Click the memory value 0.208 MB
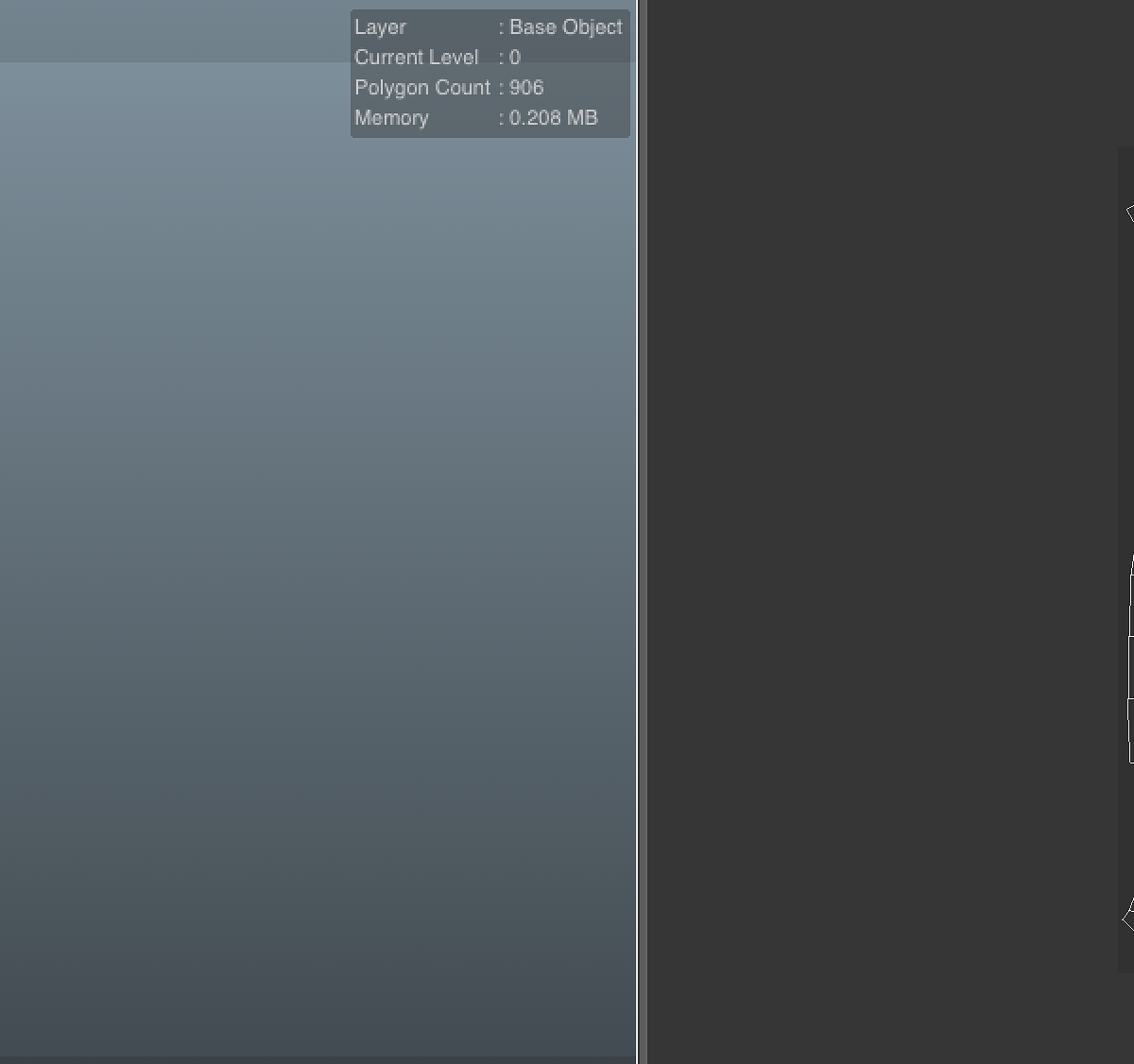Viewport: 1134px width, 1064px height. [x=554, y=118]
